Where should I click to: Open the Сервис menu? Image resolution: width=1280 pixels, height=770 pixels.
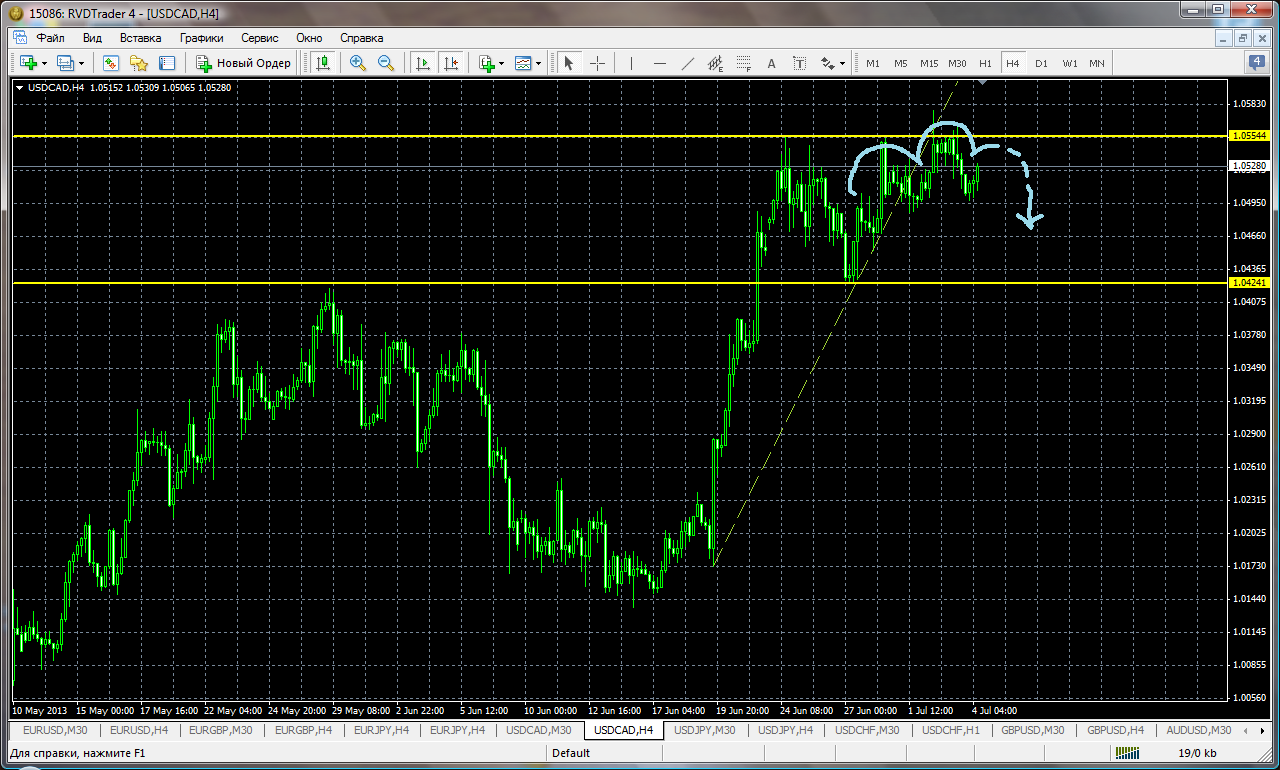(x=260, y=38)
